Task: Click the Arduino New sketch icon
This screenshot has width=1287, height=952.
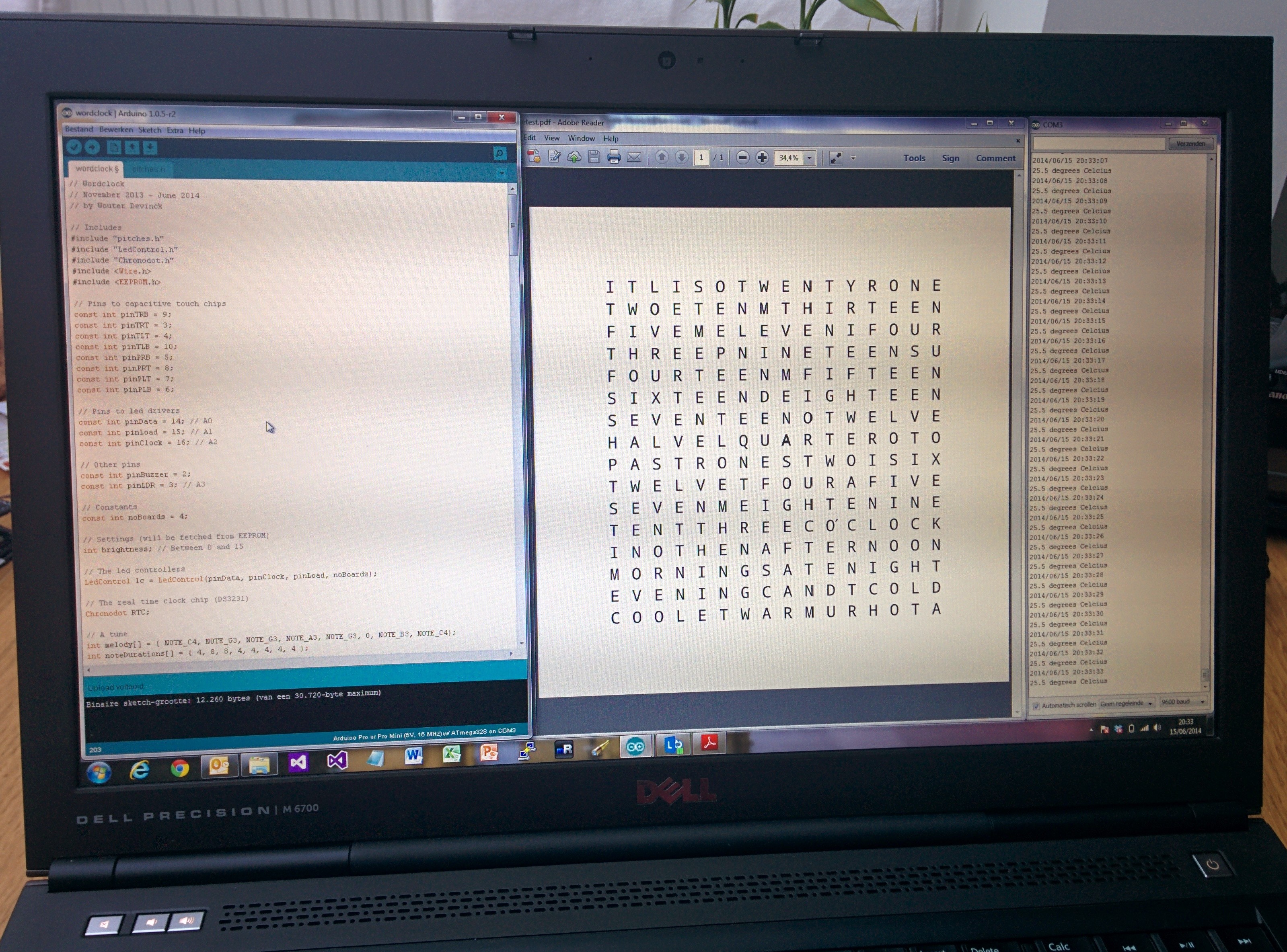Action: click(113, 148)
